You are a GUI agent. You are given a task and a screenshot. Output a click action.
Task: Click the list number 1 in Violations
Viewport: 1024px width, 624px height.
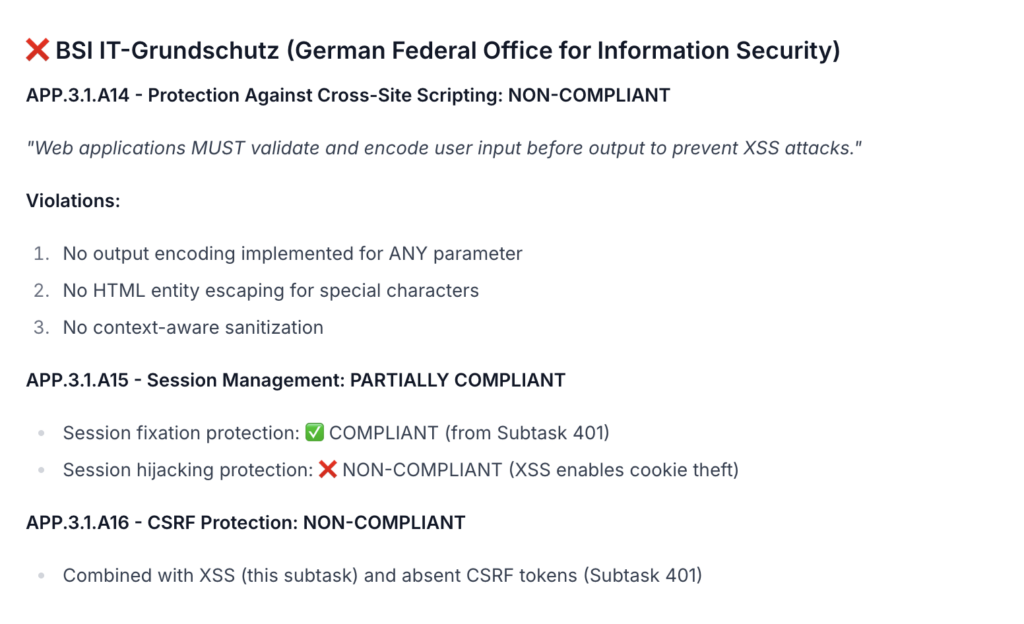[x=41, y=254]
